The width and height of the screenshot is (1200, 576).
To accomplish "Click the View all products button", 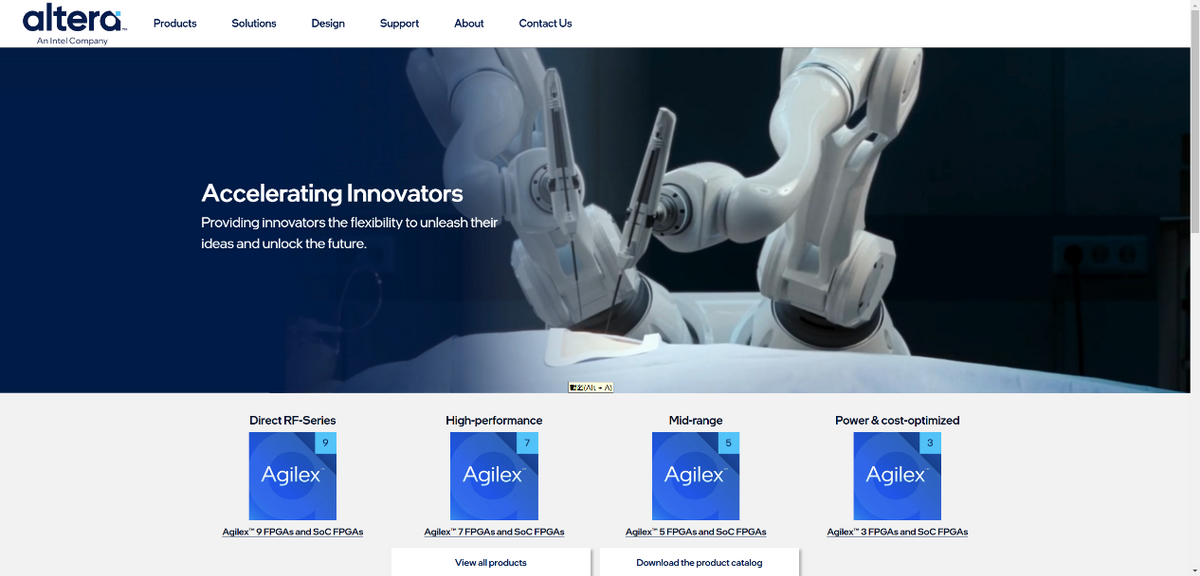I will [490, 562].
